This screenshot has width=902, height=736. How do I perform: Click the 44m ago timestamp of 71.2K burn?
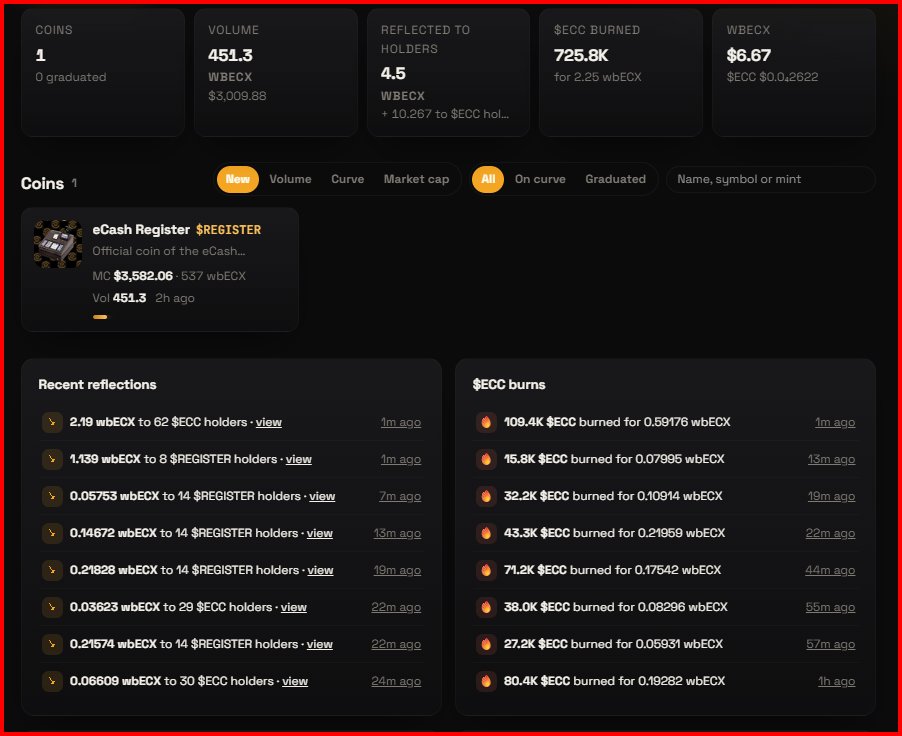point(830,570)
